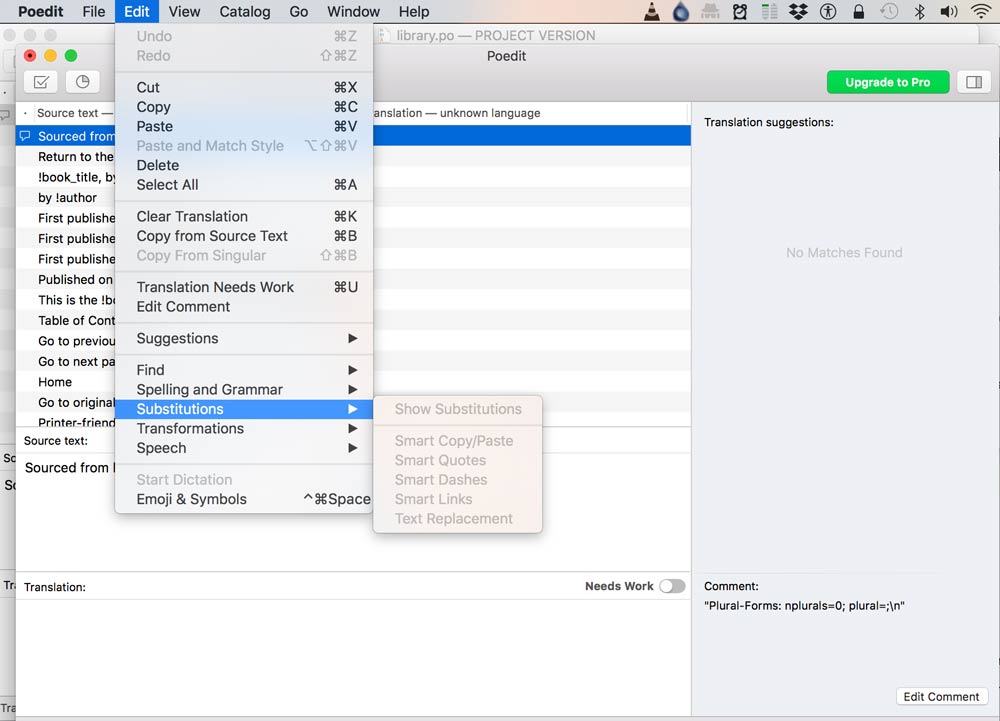Open the volume icon in menu bar

[949, 11]
